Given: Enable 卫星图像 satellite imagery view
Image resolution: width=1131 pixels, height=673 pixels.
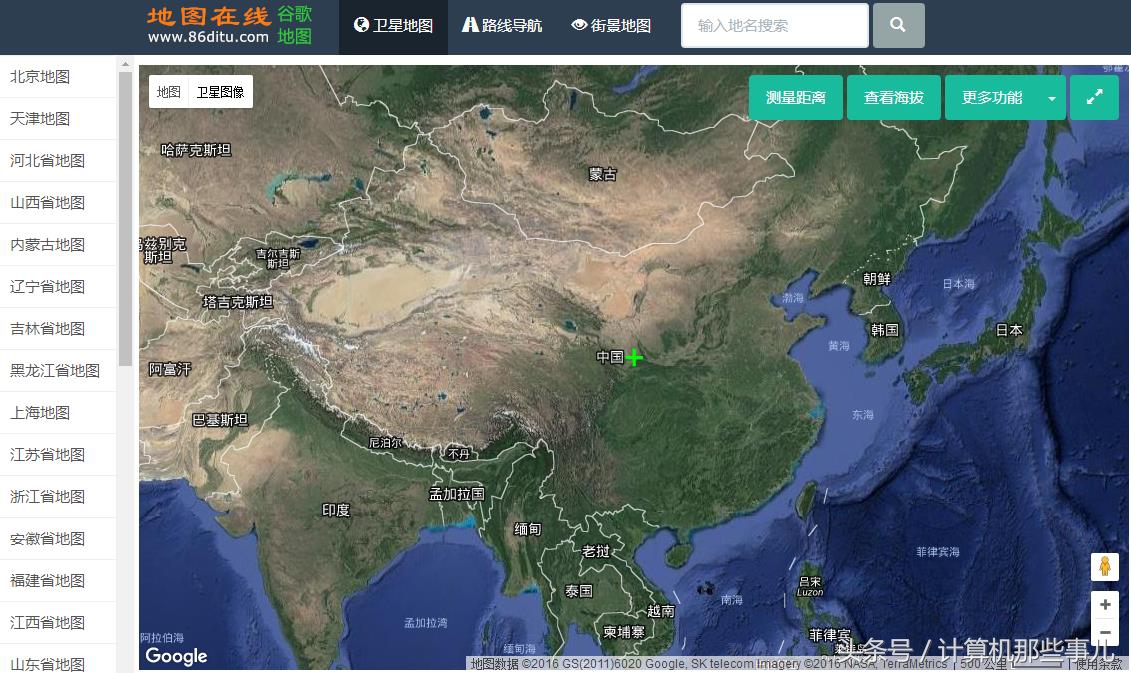Looking at the screenshot, I should point(219,91).
